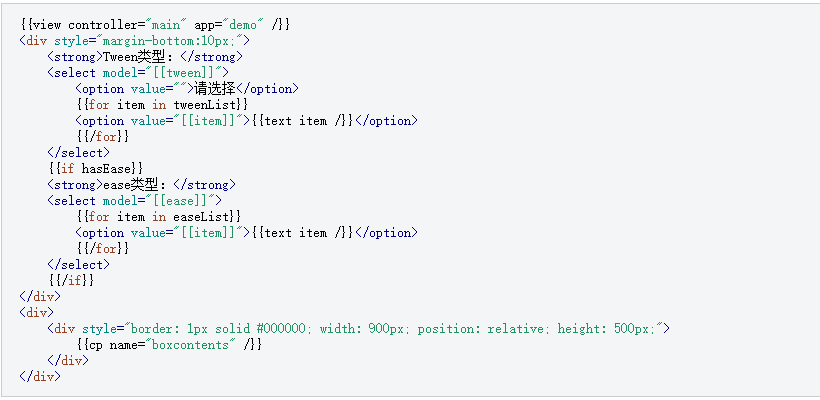This screenshot has width=820, height=400.
Task: Click the "for item in tweenList" line
Action: coord(161,104)
